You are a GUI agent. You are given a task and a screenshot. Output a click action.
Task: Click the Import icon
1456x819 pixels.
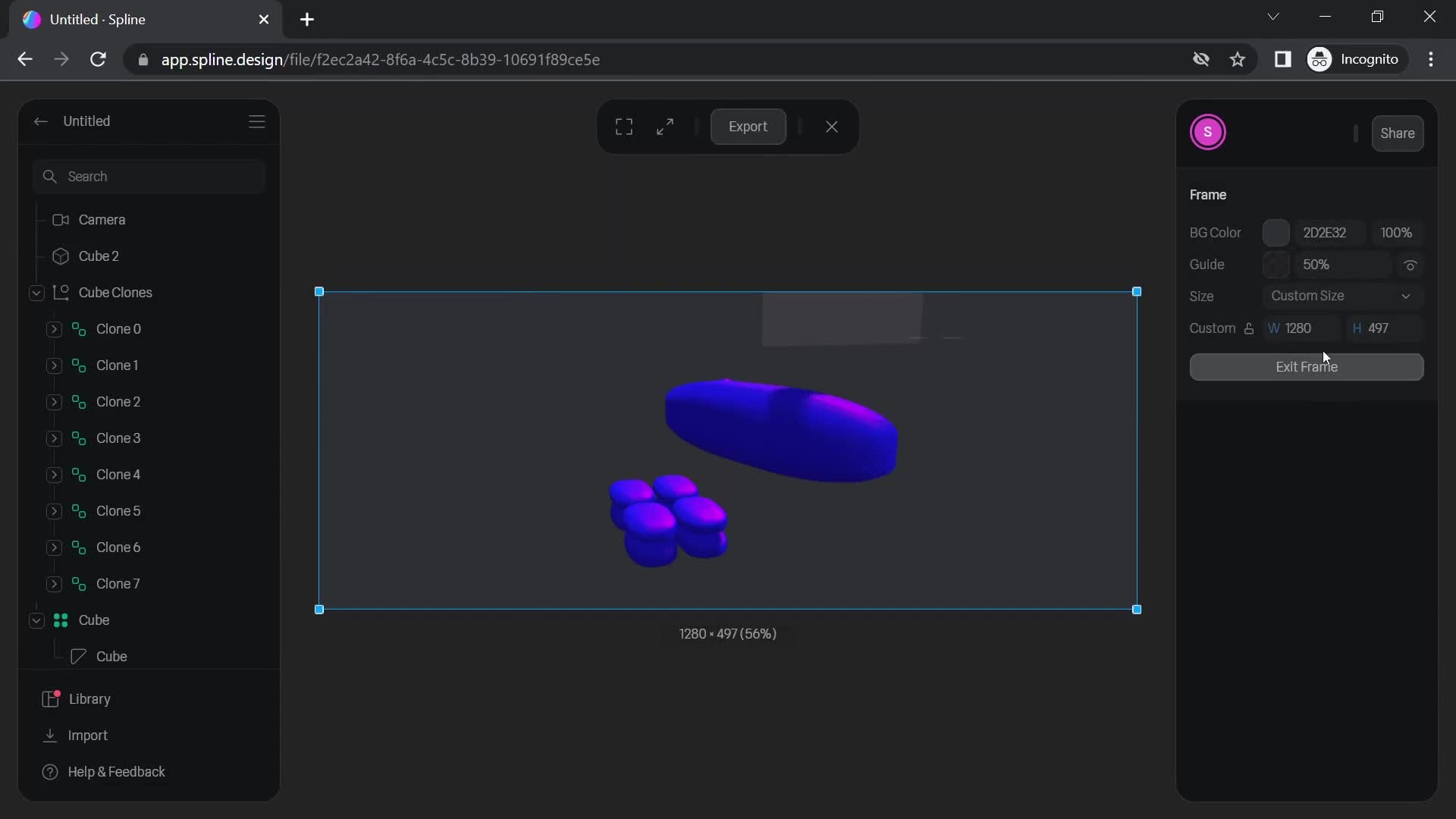[x=51, y=735]
